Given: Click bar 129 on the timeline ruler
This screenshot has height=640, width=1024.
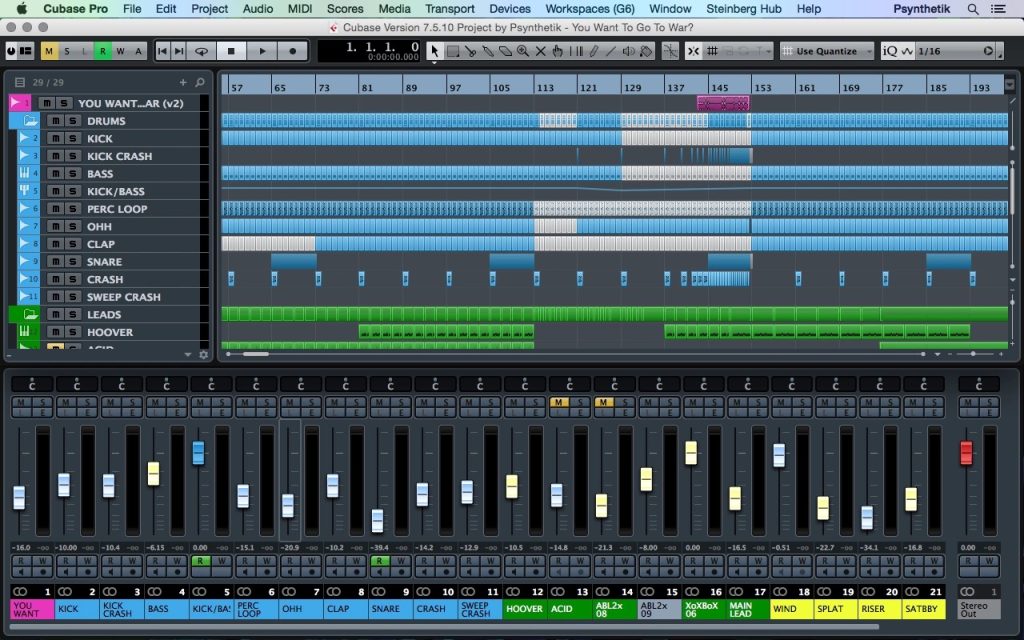Looking at the screenshot, I should coord(632,88).
